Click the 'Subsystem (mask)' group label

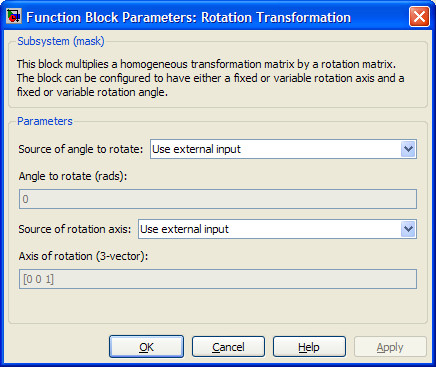tap(61, 41)
